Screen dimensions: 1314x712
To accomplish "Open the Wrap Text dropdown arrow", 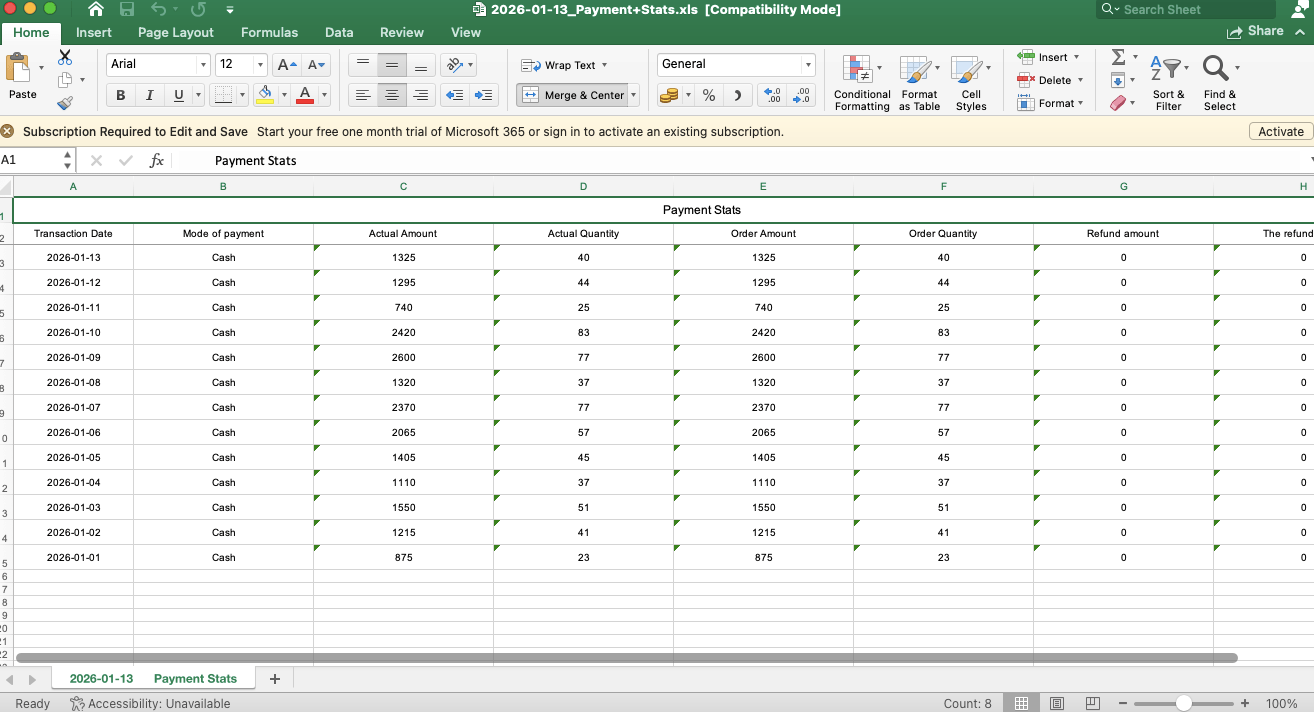I will [x=604, y=65].
